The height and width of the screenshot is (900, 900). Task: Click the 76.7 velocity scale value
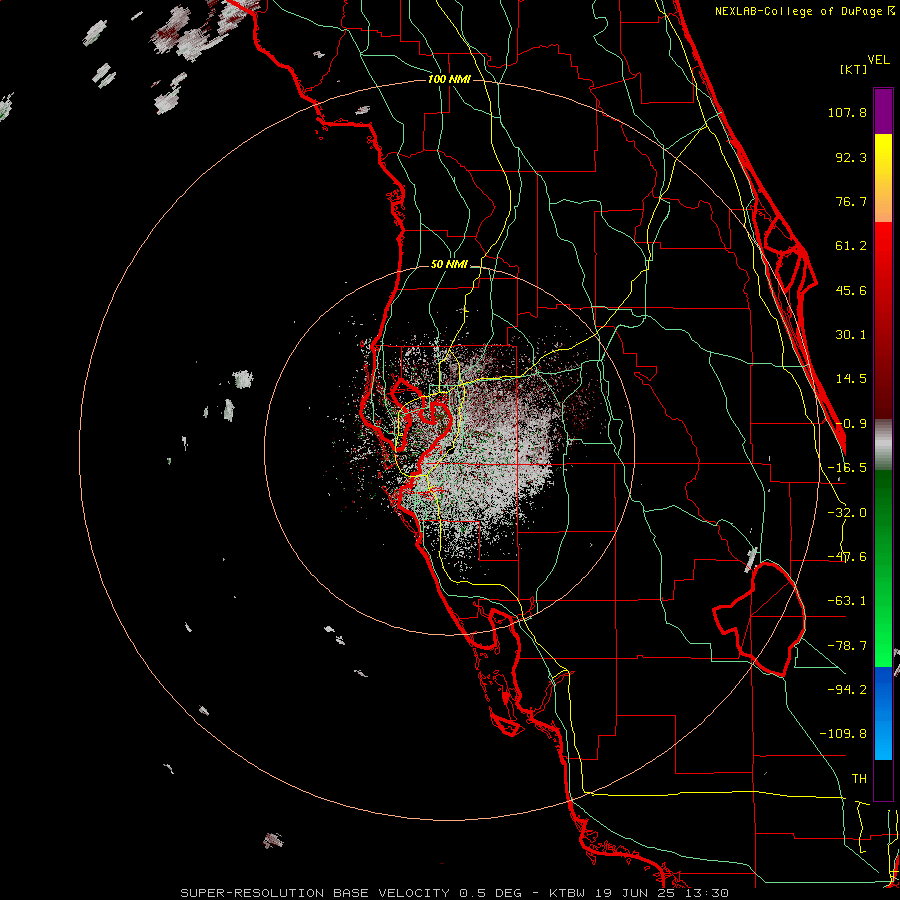(x=851, y=201)
